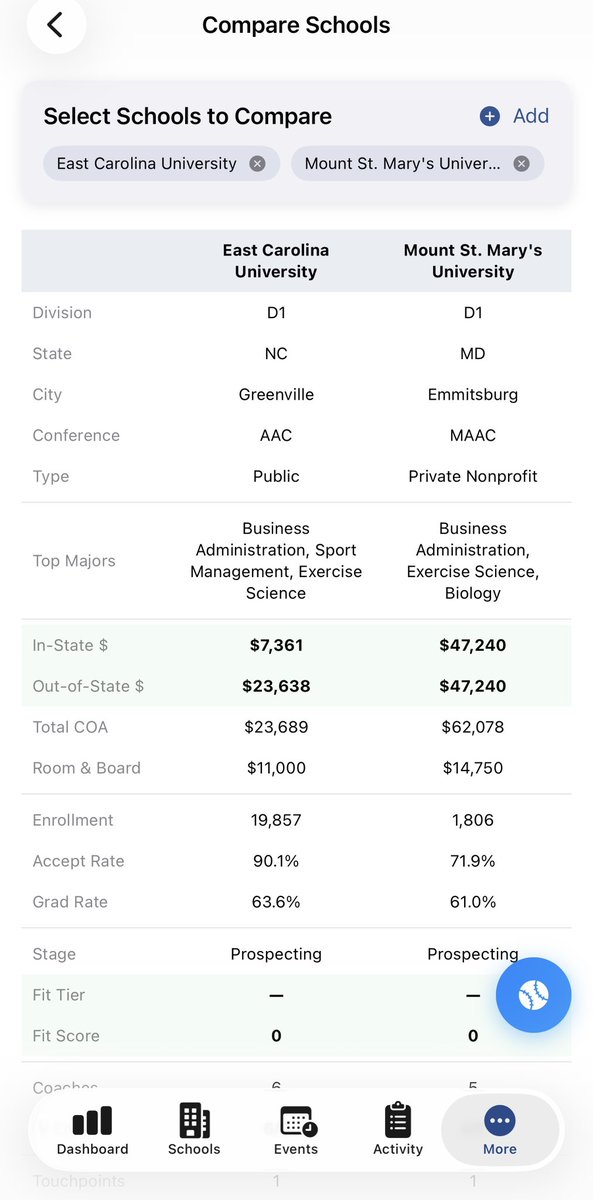Tap the East Carolina In-State $7,361 cell
Image resolution: width=593 pixels, height=1200 pixels.
pos(276,645)
